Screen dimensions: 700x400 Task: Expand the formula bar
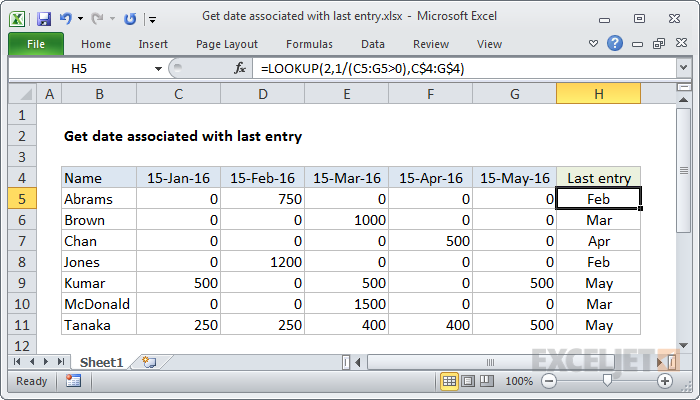click(683, 68)
